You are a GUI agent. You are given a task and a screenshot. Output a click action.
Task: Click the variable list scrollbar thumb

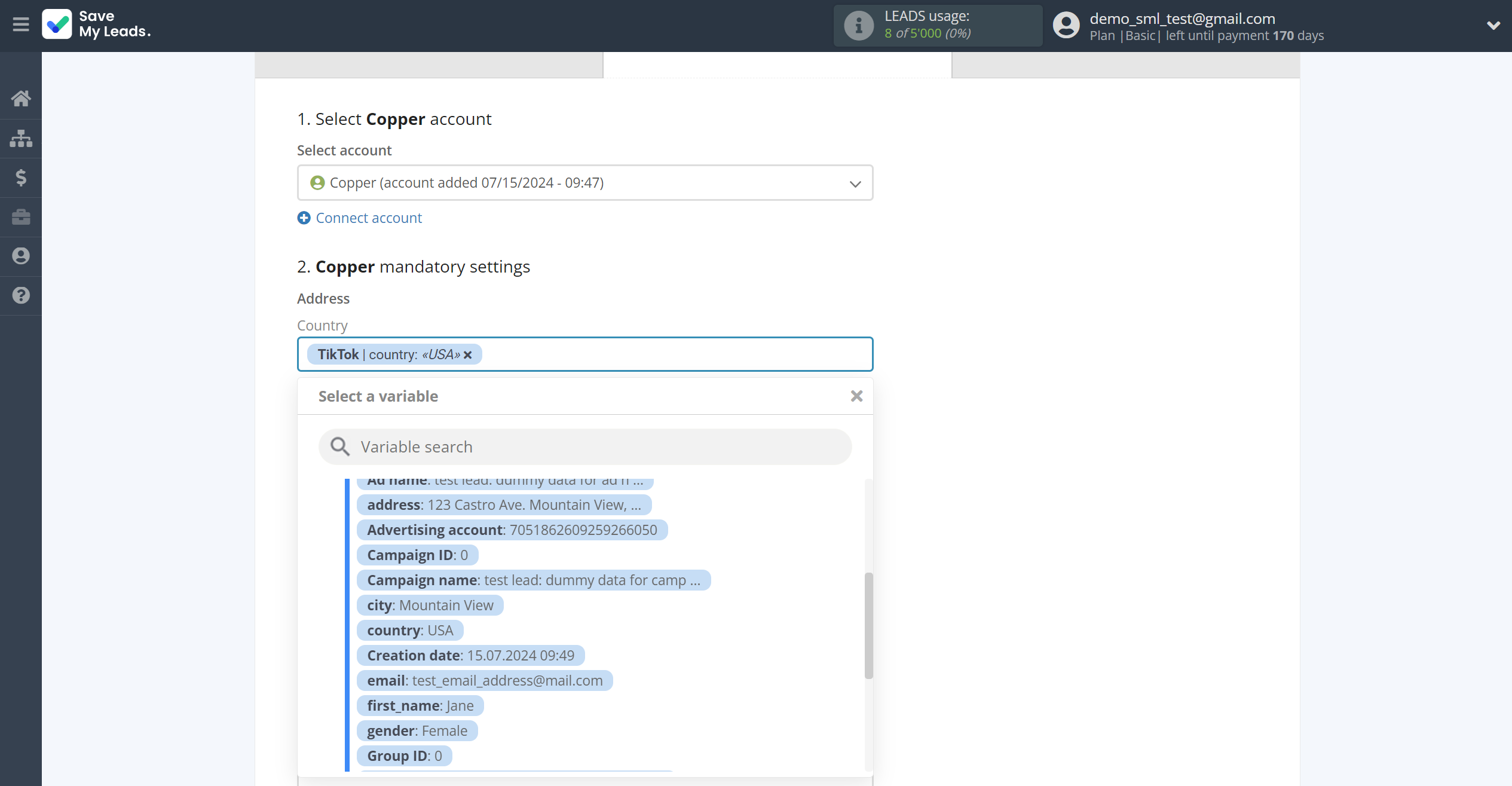(869, 626)
